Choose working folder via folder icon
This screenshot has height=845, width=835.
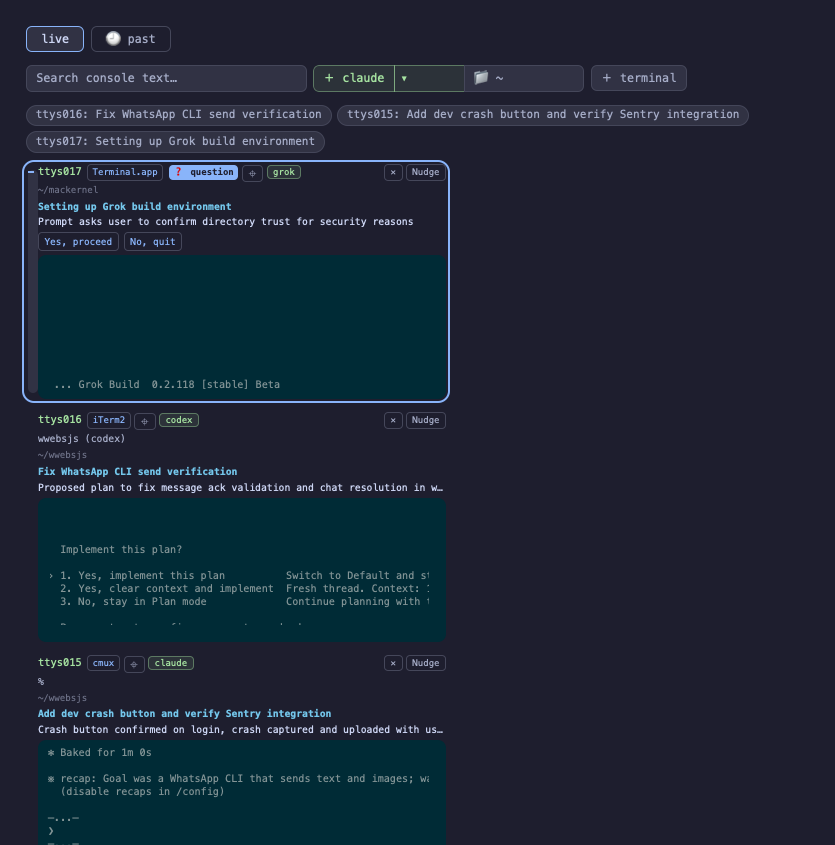[x=481, y=78]
